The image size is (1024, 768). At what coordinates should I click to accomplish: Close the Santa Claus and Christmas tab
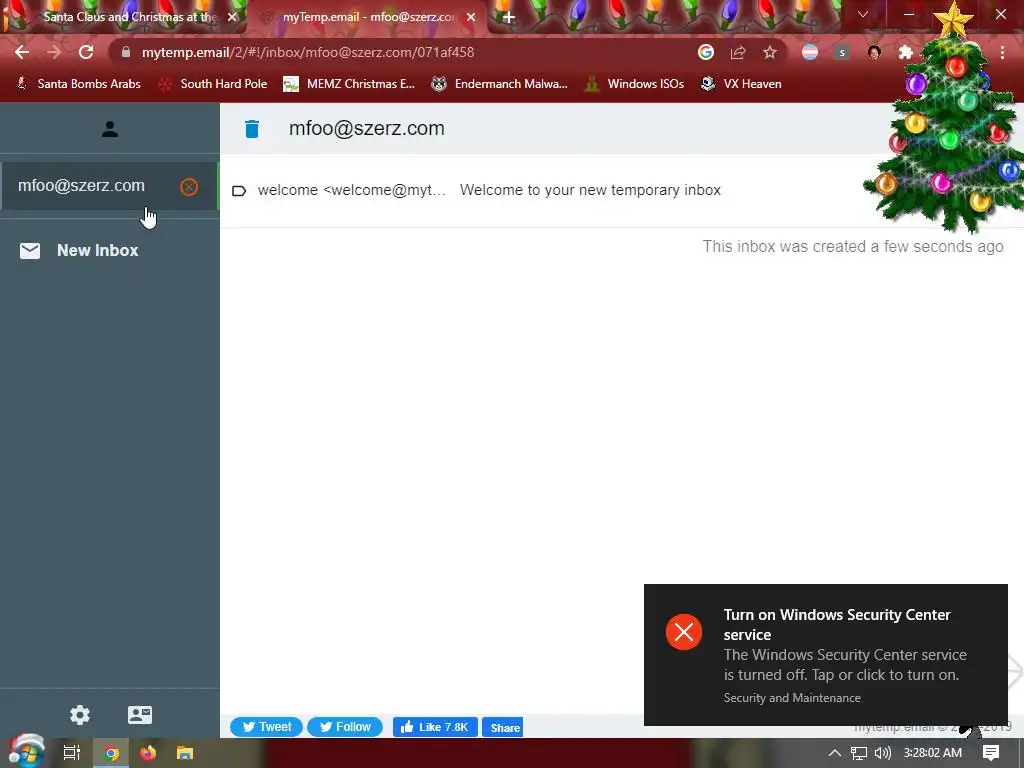232,17
